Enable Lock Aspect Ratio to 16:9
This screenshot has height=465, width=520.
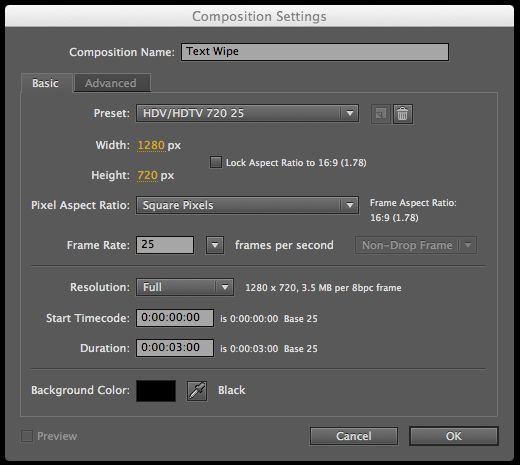coord(216,162)
